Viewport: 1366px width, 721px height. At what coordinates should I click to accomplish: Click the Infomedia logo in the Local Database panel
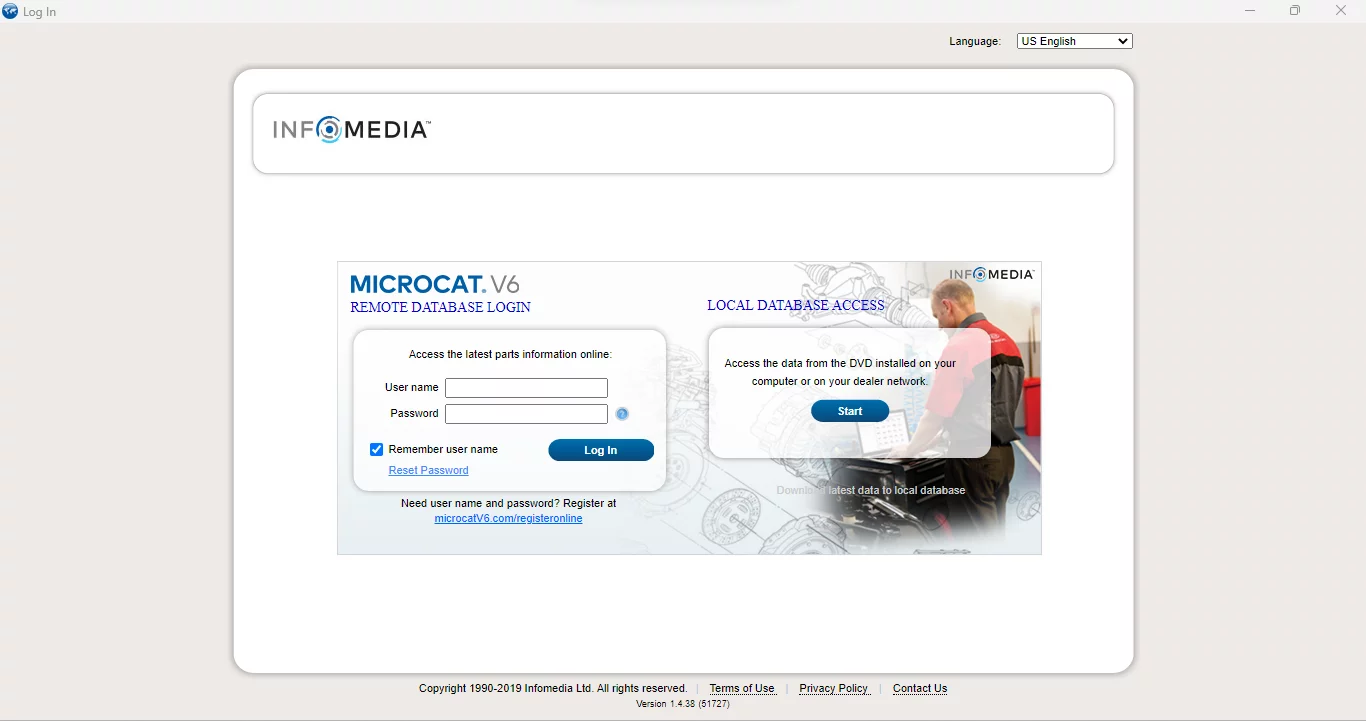[992, 273]
